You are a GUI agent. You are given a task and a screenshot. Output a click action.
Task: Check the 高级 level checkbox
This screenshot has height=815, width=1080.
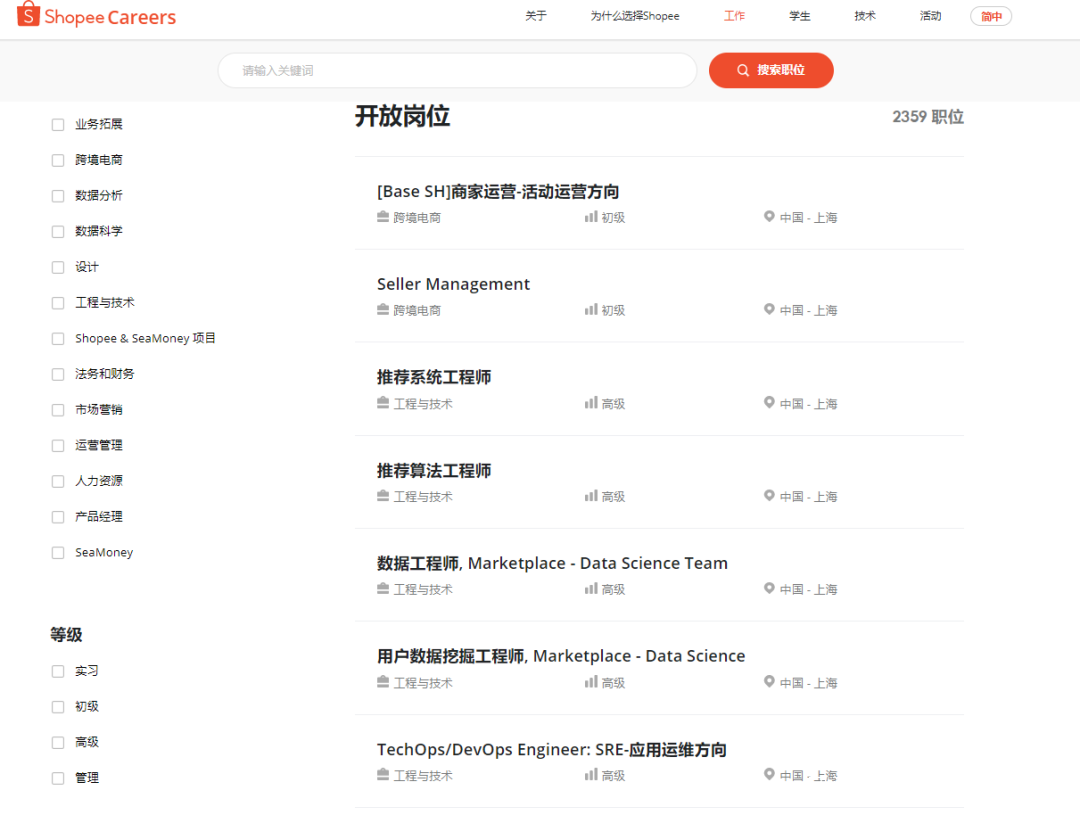[x=58, y=743]
